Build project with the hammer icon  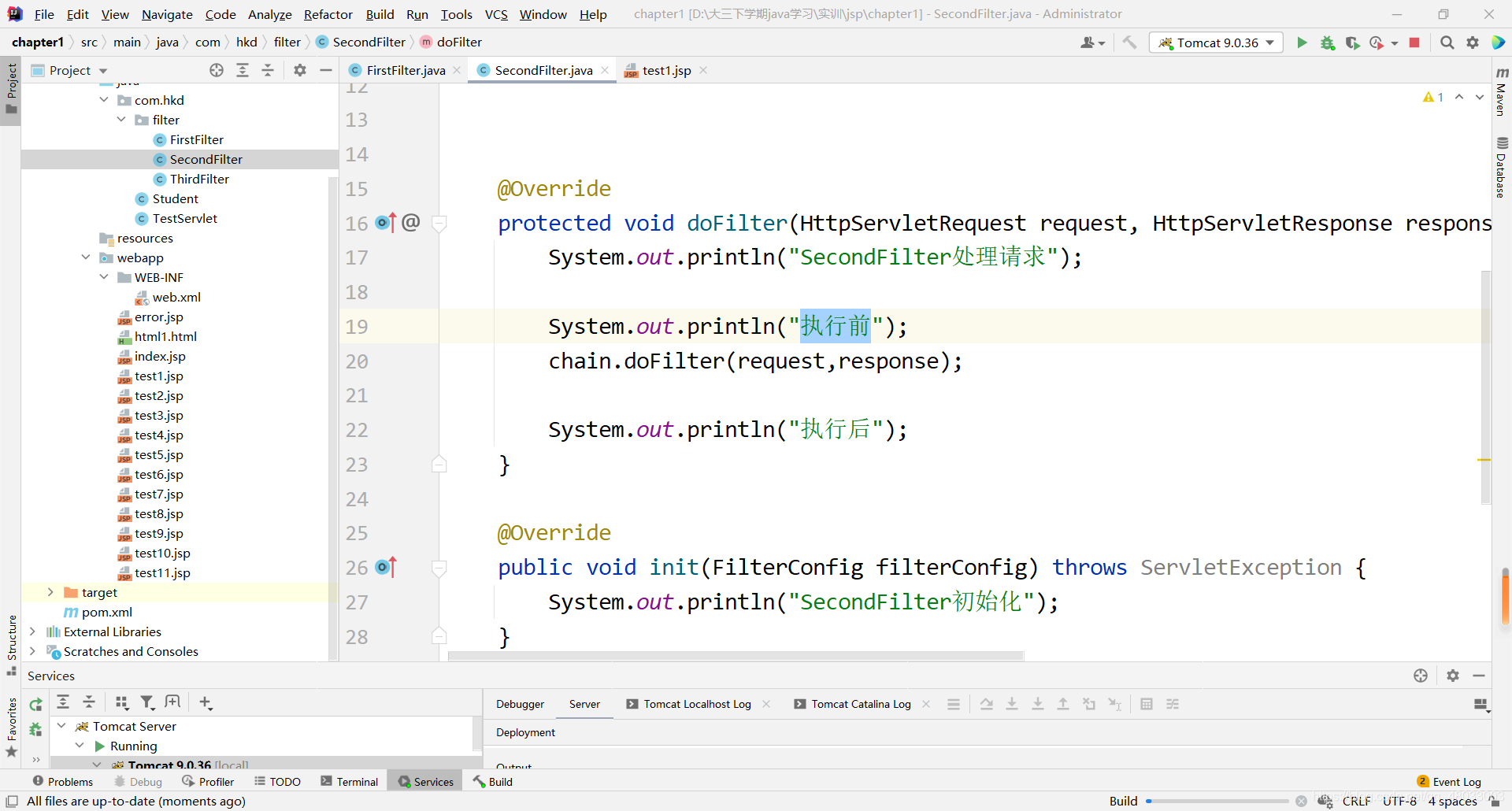point(1129,43)
